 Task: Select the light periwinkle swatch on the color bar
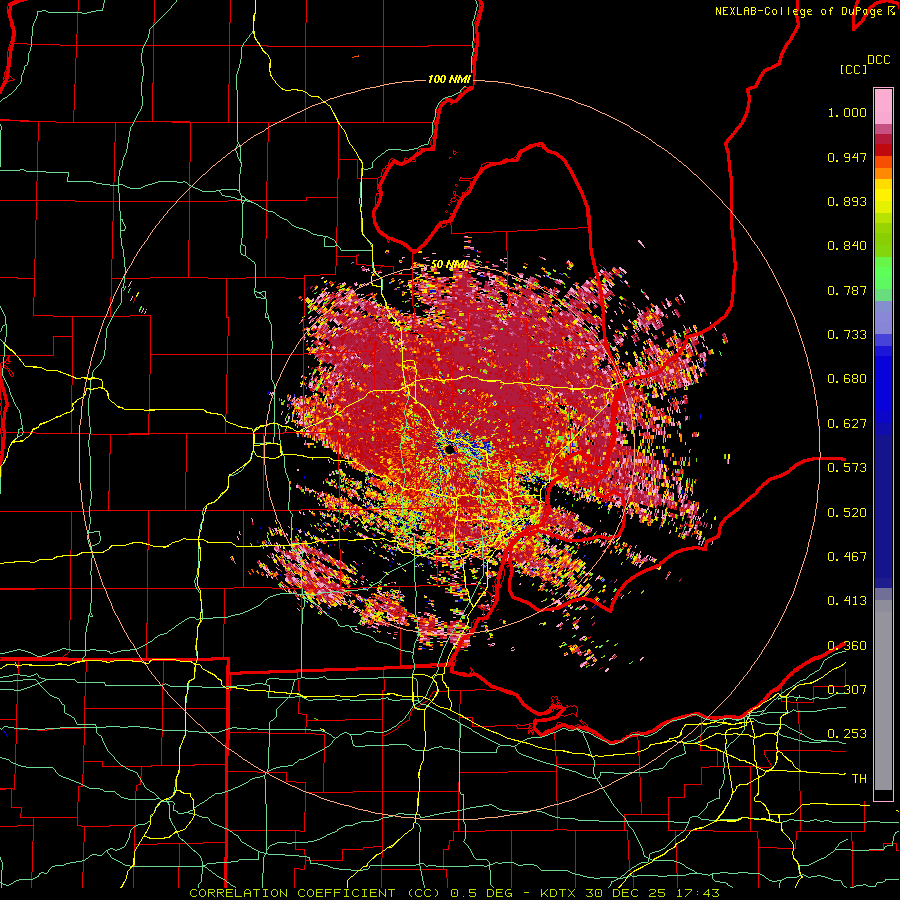[883, 317]
